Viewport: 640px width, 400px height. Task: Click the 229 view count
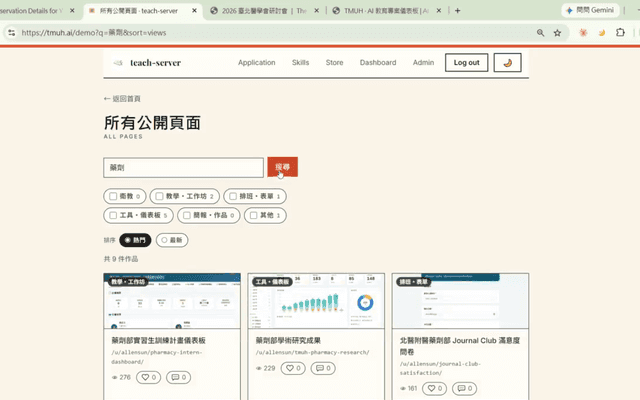pyautogui.click(x=265, y=368)
